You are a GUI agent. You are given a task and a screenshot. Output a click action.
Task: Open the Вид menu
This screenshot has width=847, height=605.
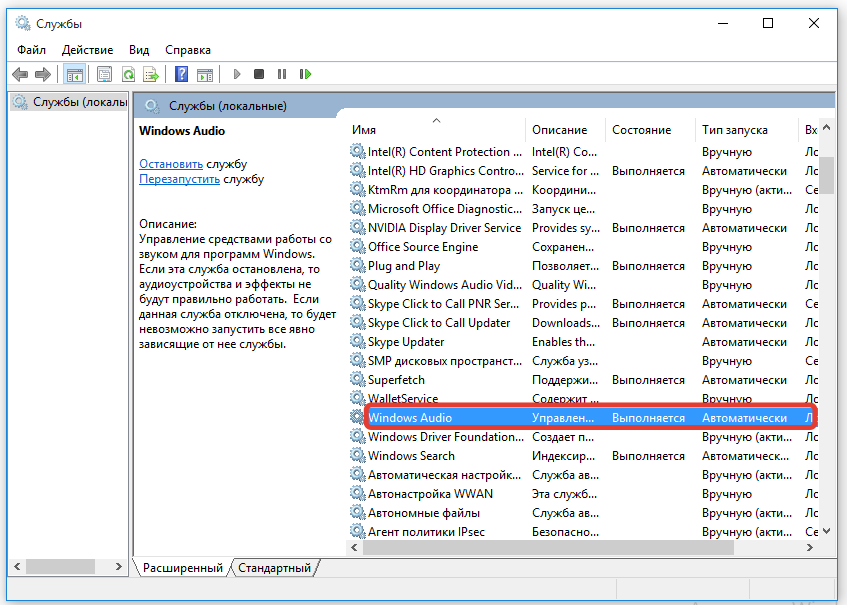(139, 49)
